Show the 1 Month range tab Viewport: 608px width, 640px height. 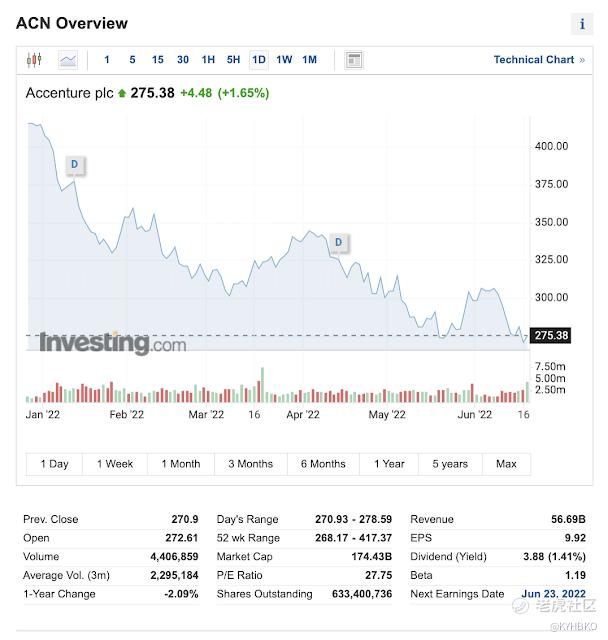pos(181,464)
